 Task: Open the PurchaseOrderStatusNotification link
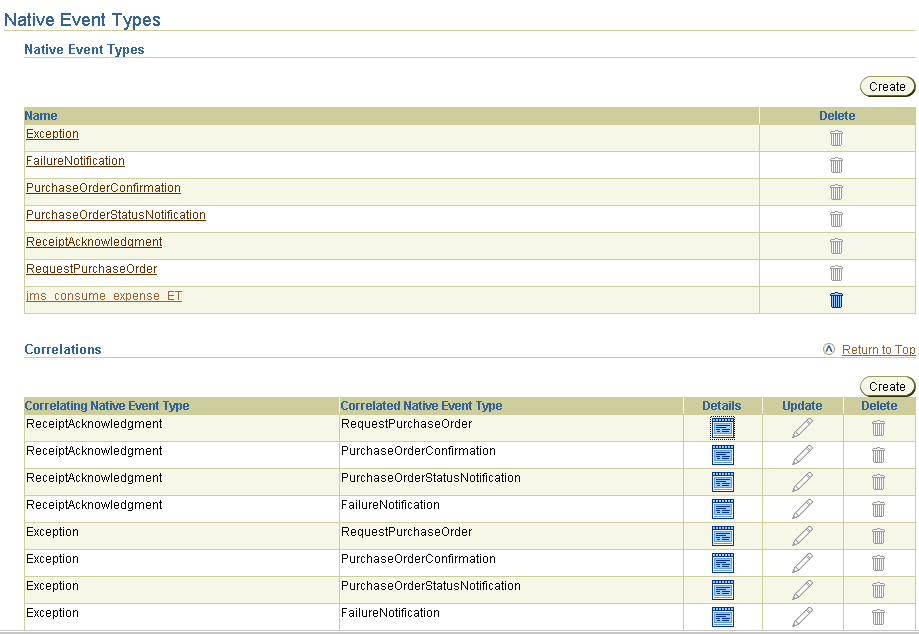[115, 214]
